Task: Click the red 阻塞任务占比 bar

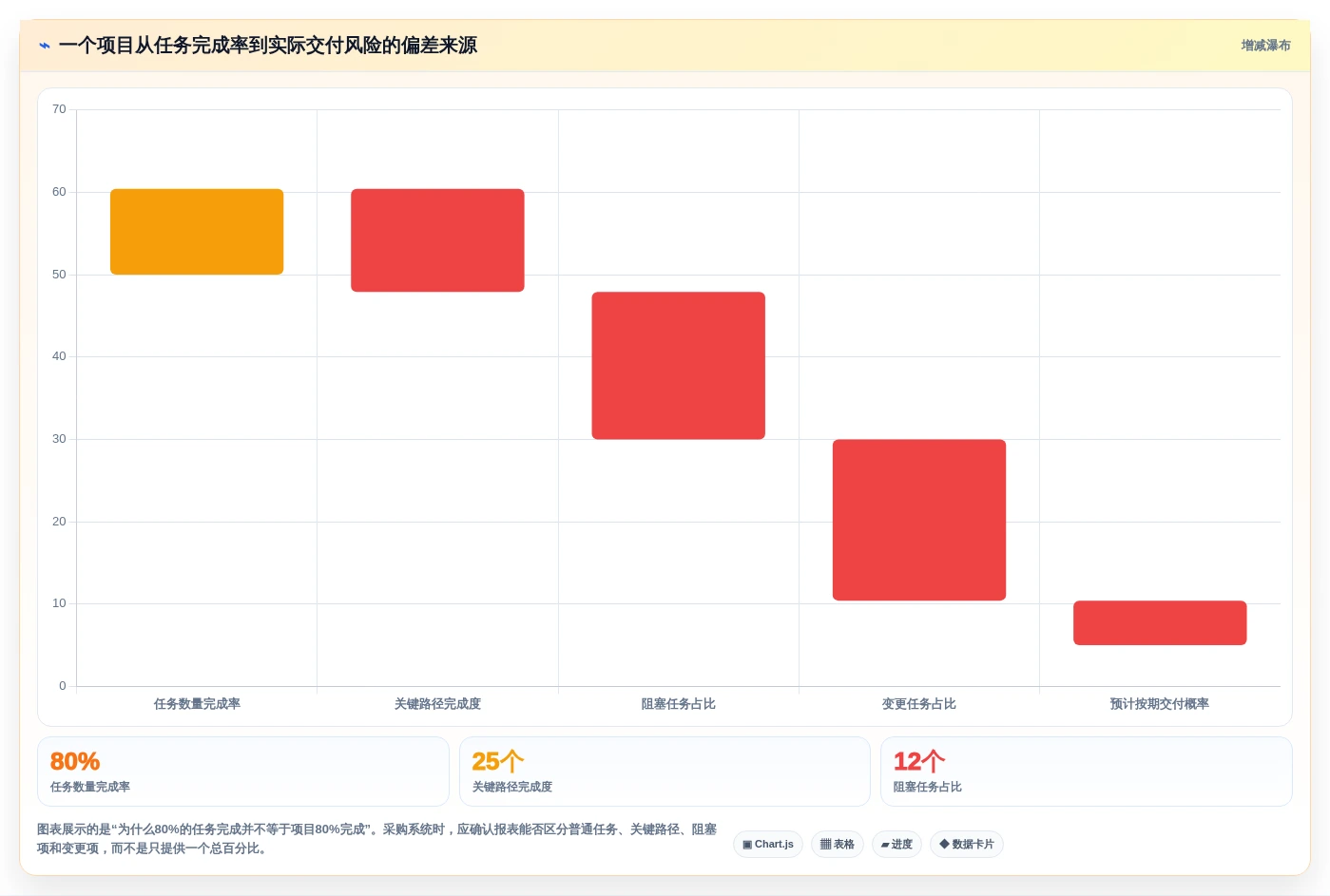Action: (678, 366)
